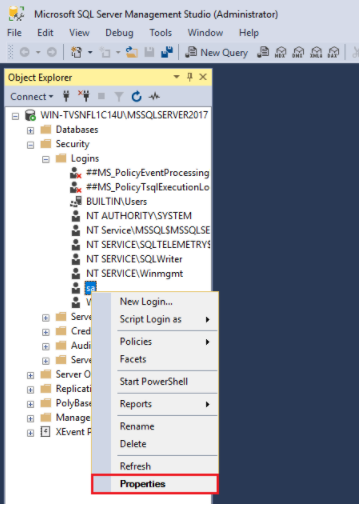This screenshot has width=360, height=506.
Task: Click the Analysis Services MDX Query icon
Action: 280,52
